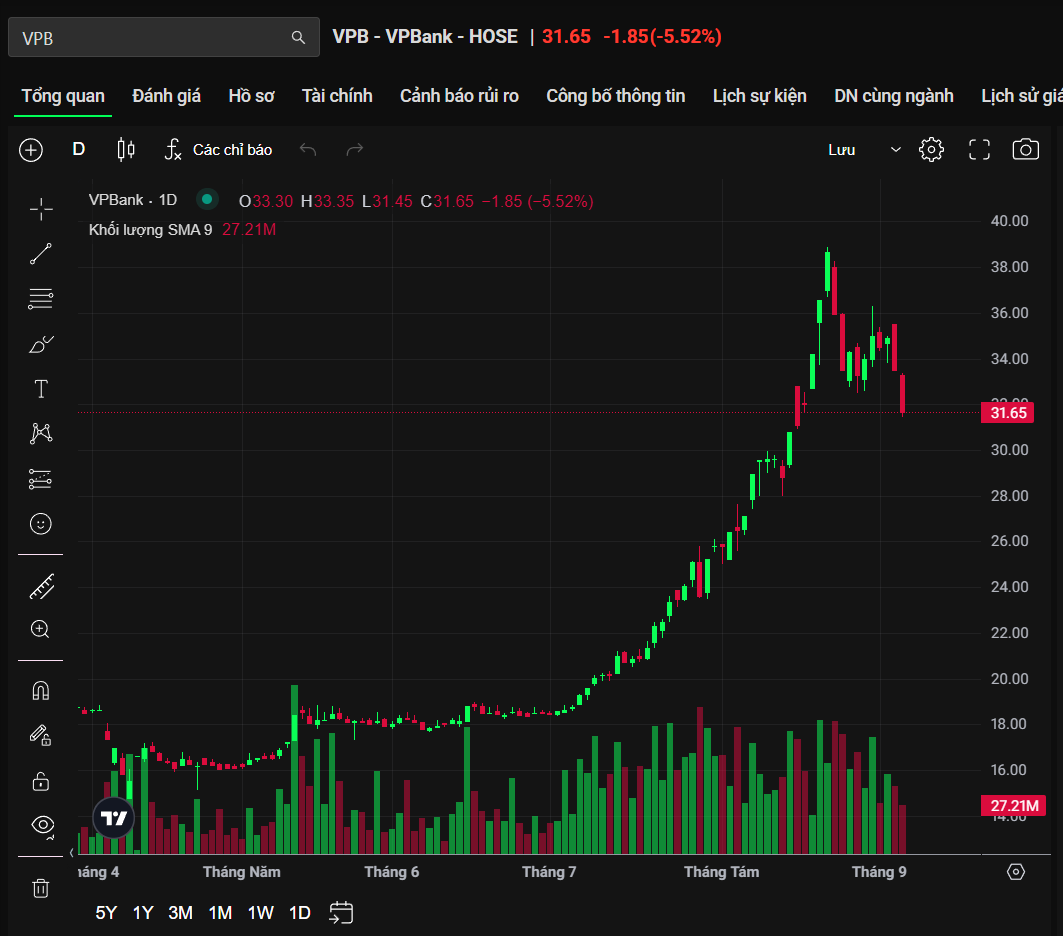Add a symbol to compare with plus icon
The image size is (1063, 936).
click(31, 150)
